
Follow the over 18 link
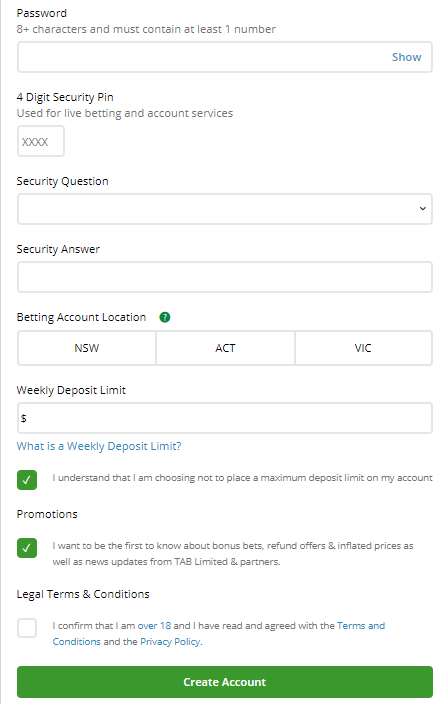pos(154,625)
